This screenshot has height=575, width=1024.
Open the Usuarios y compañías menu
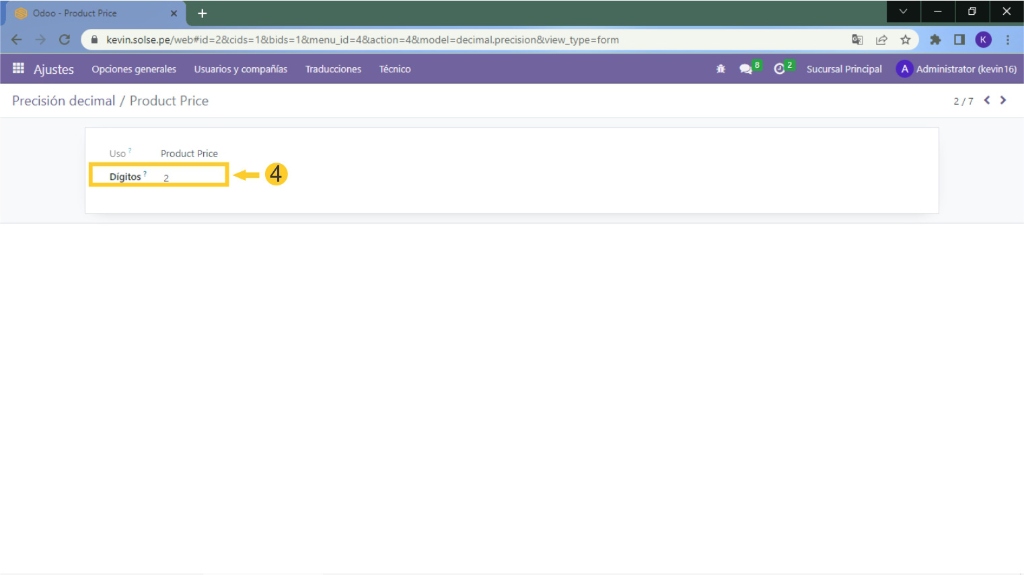point(240,69)
